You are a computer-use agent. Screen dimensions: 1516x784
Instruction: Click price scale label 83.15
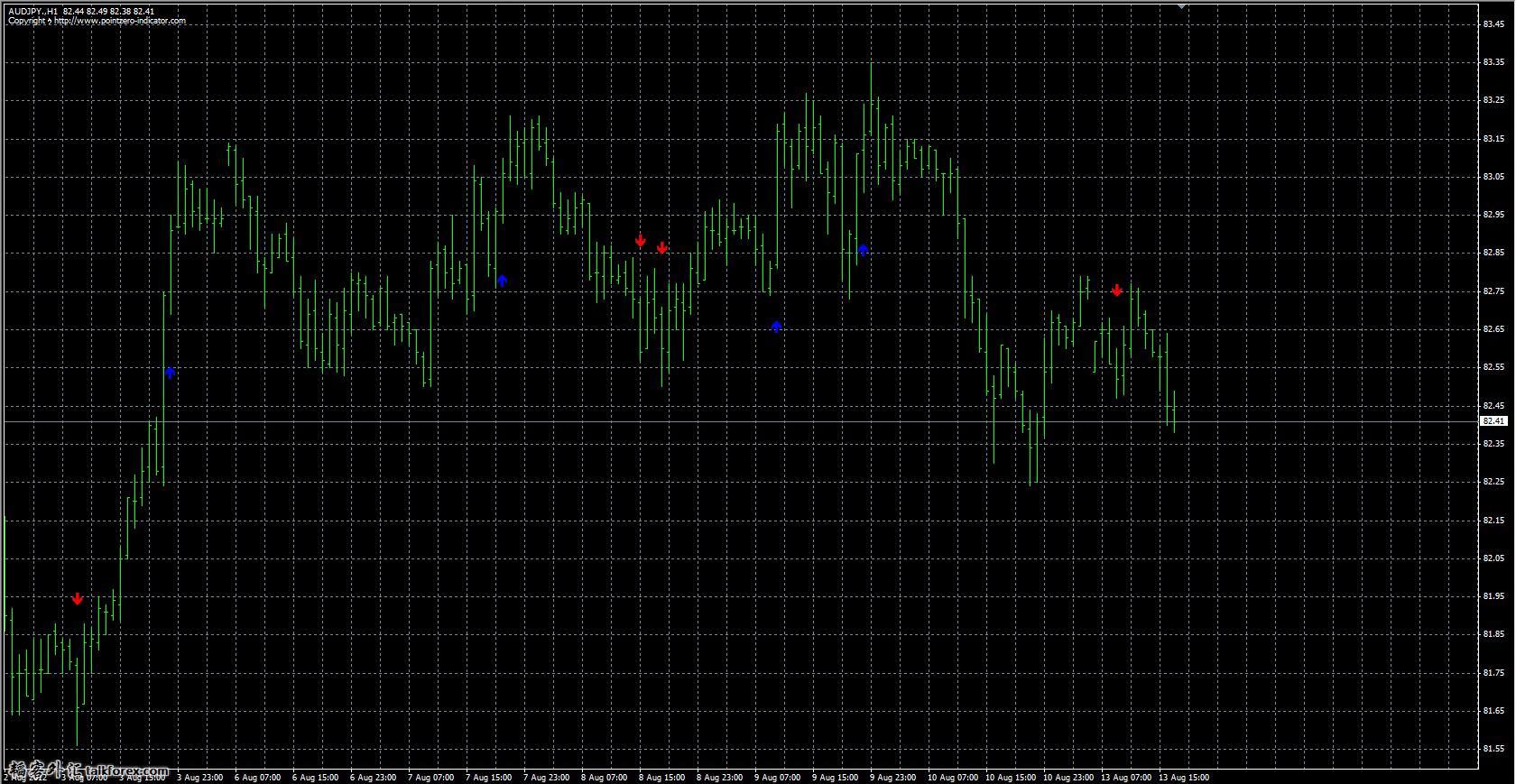pos(1493,139)
